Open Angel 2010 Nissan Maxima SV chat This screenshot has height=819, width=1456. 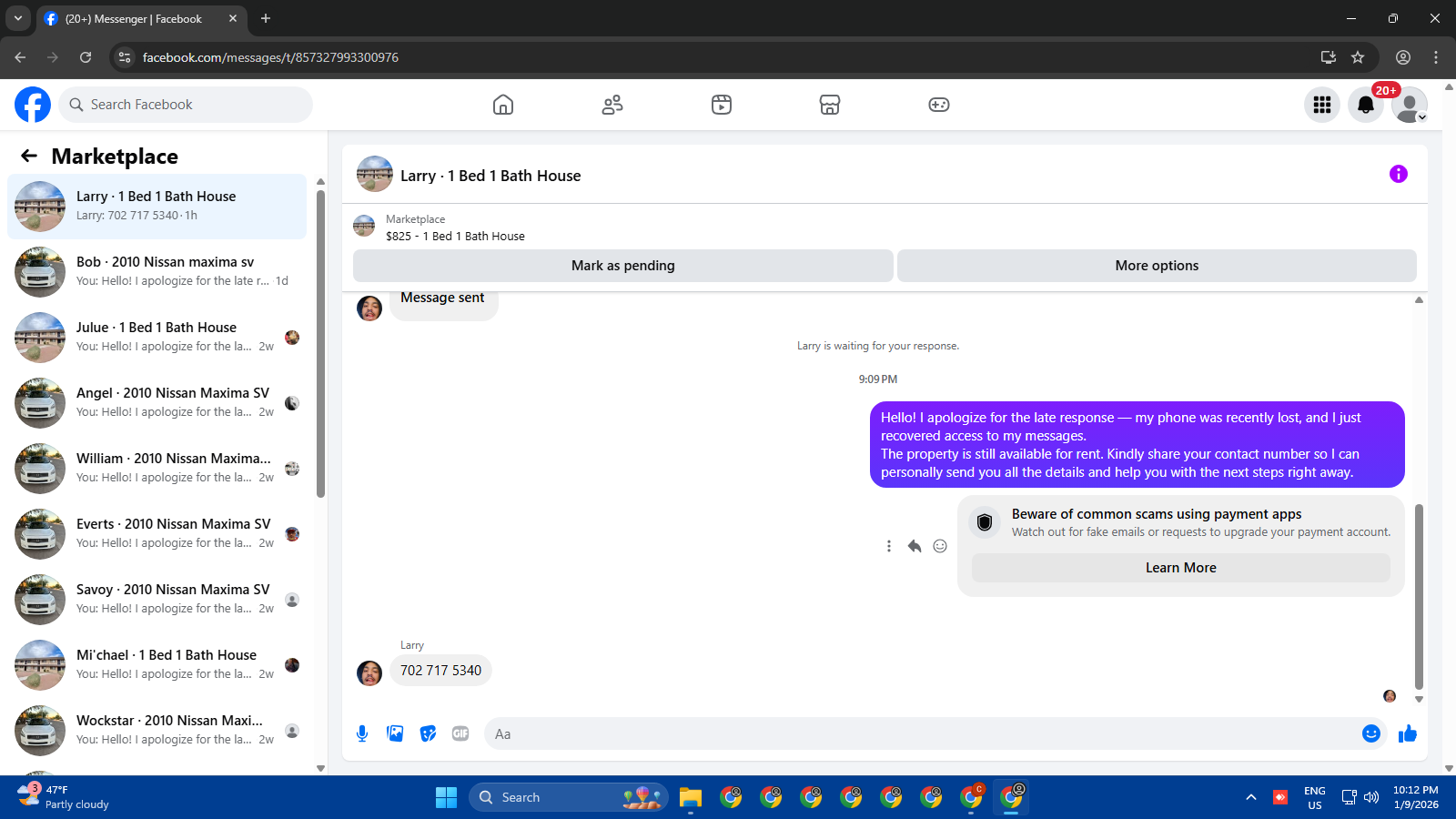tap(157, 403)
